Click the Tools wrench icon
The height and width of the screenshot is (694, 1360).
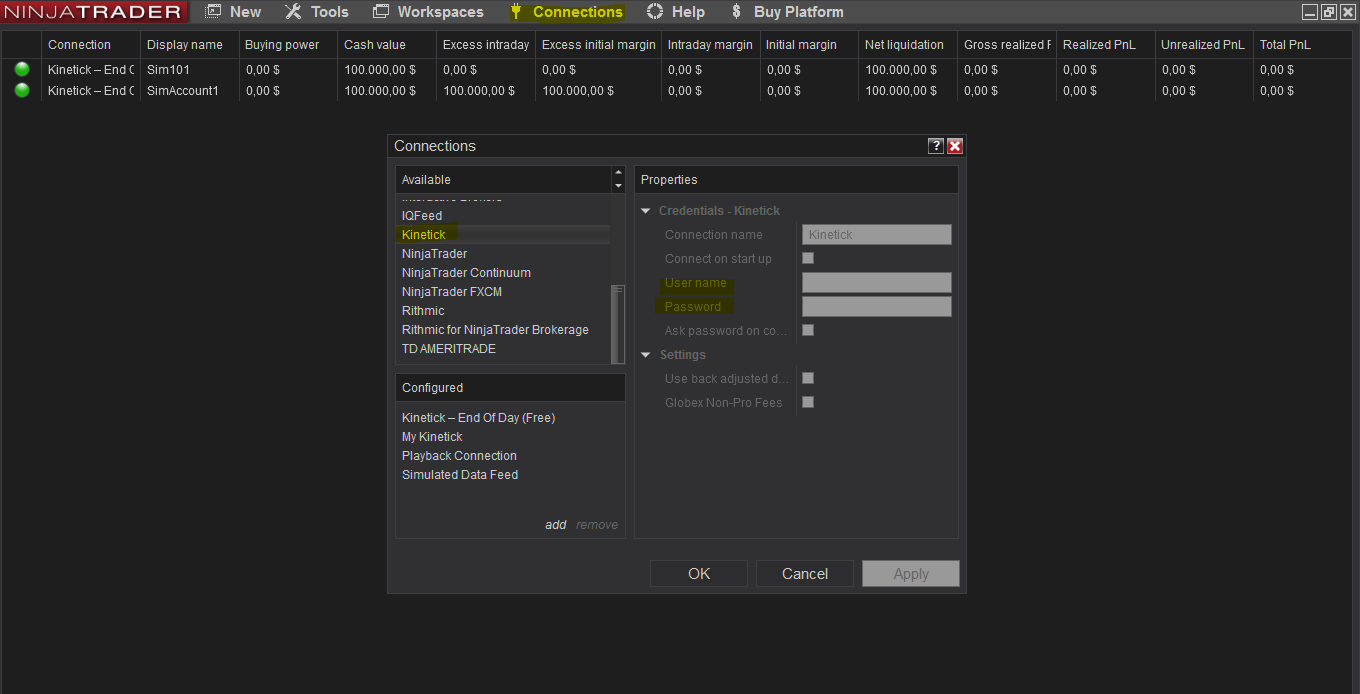pos(293,12)
